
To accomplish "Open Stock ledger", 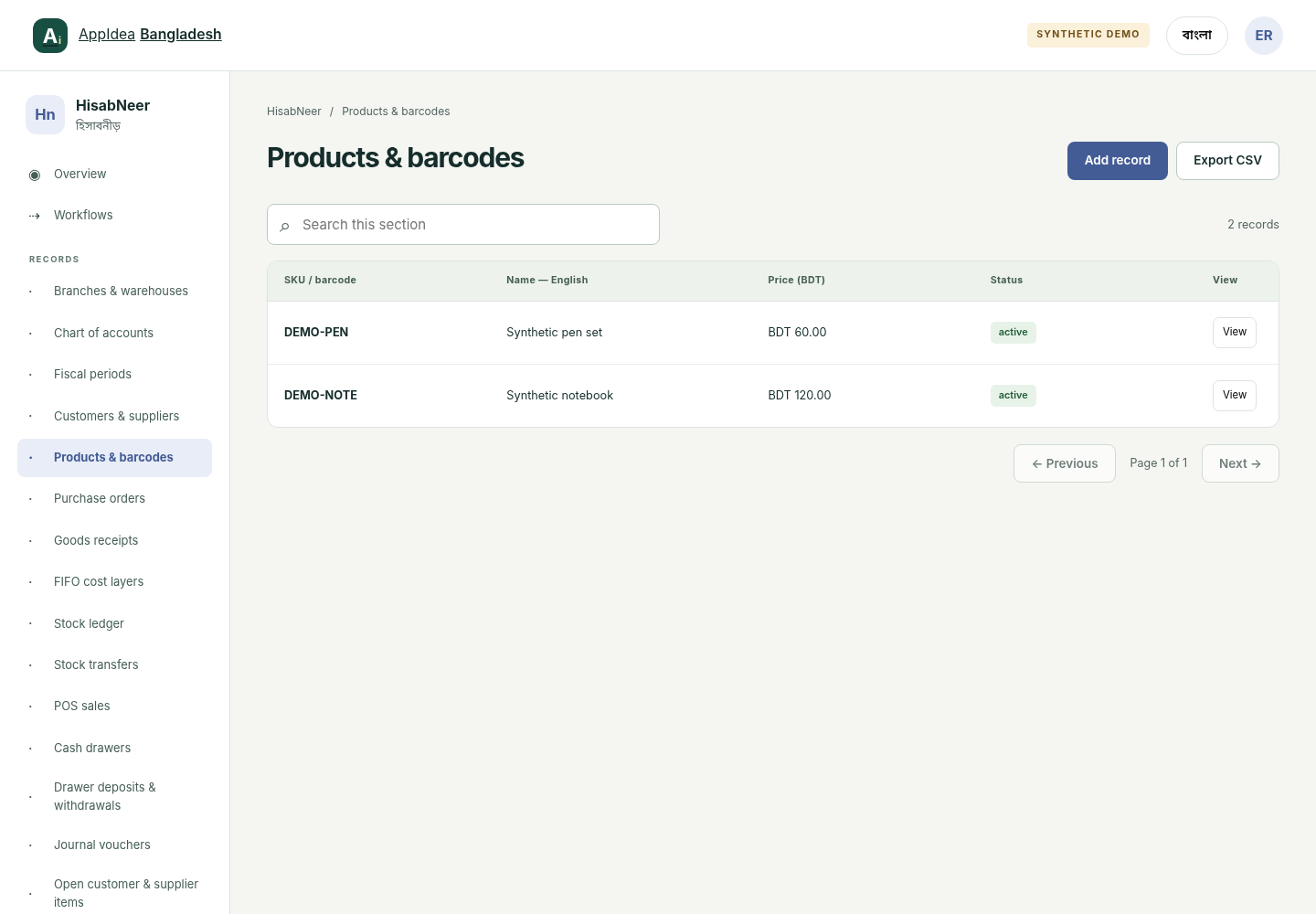I will click(114, 623).
